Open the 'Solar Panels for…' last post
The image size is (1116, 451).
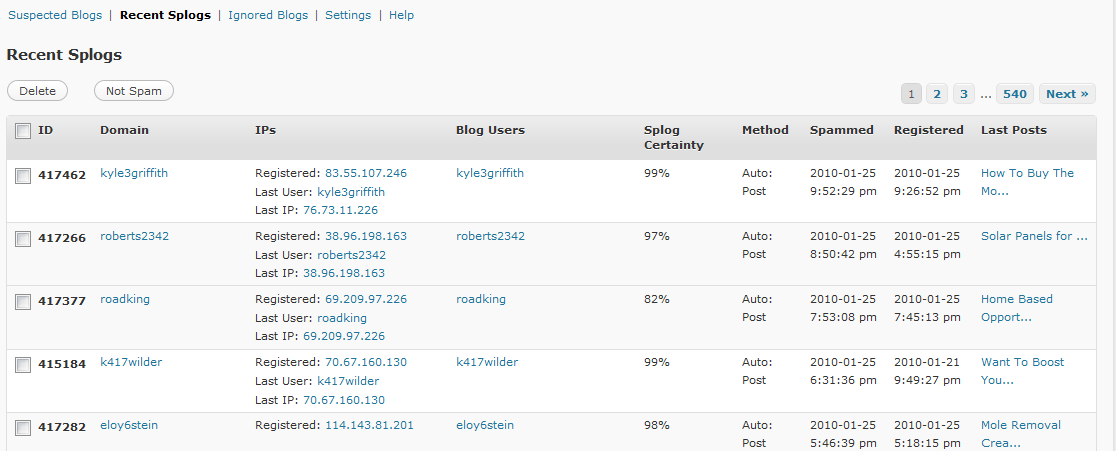click(1034, 236)
